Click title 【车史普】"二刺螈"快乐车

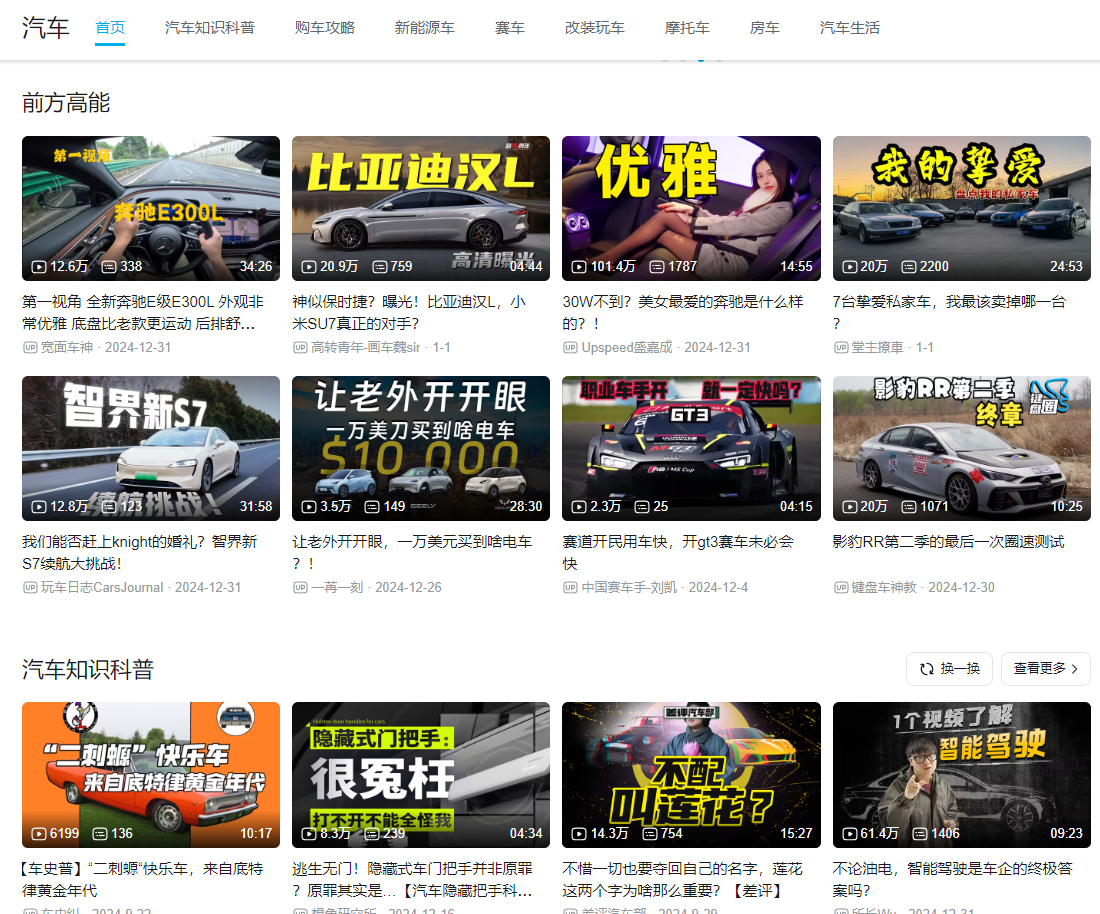pyautogui.click(x=142, y=880)
